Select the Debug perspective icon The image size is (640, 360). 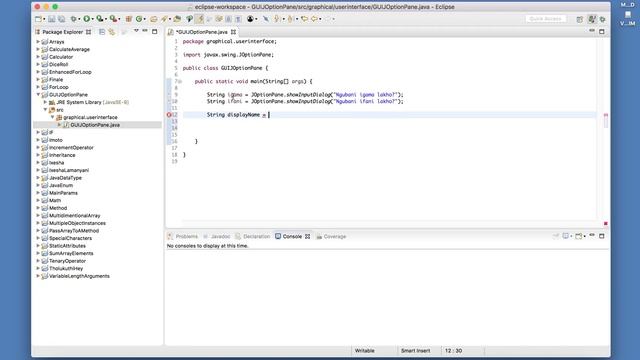pyautogui.click(x=602, y=19)
